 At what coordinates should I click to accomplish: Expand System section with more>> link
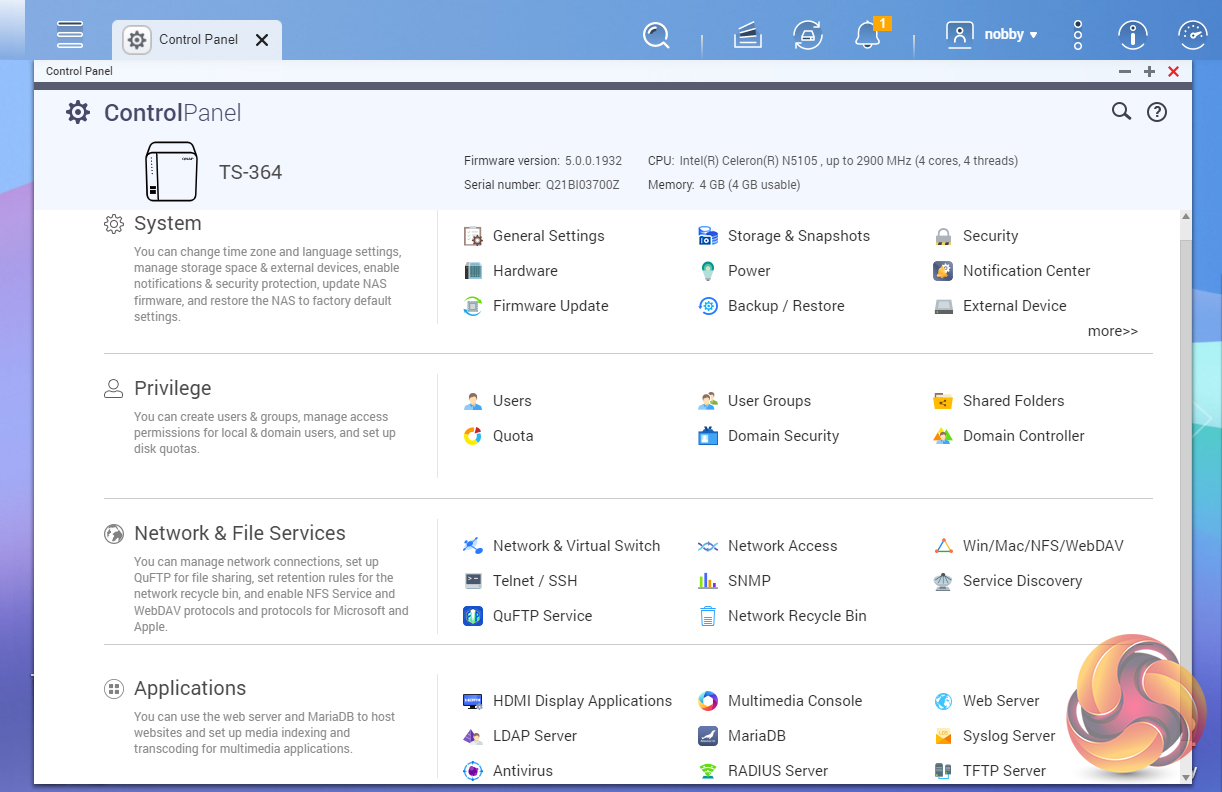[1112, 331]
